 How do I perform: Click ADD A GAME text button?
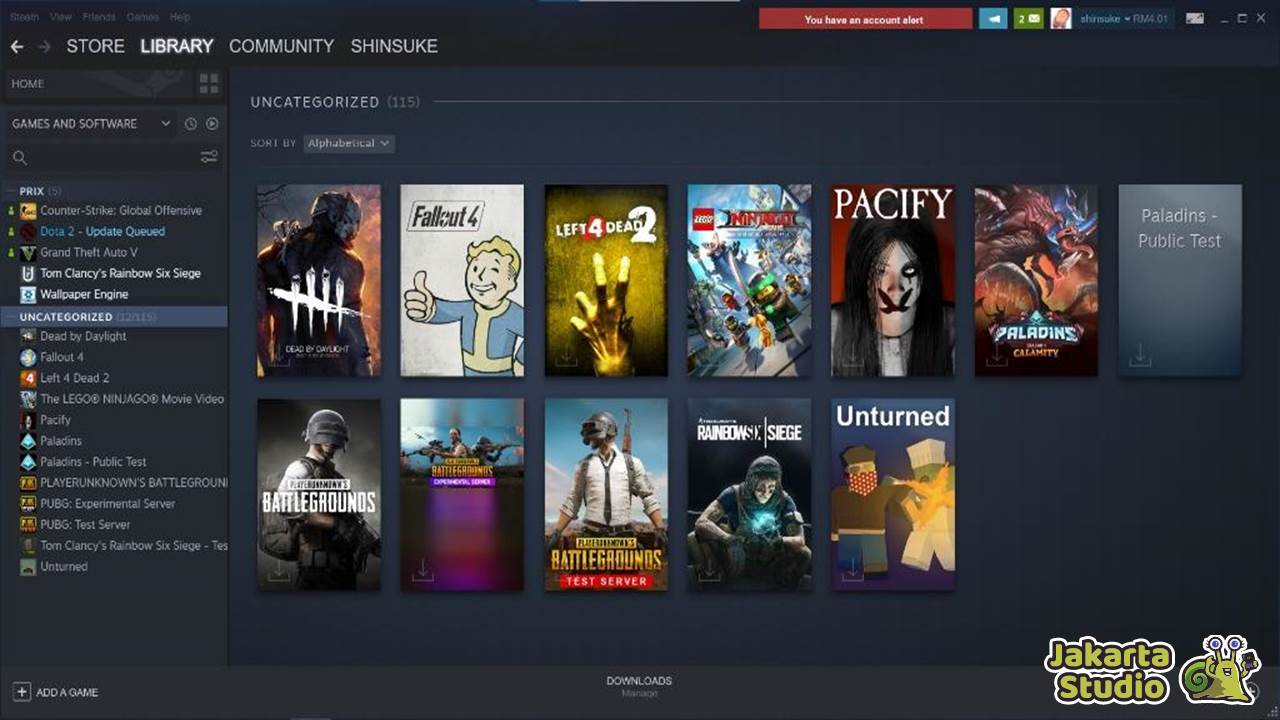(67, 692)
